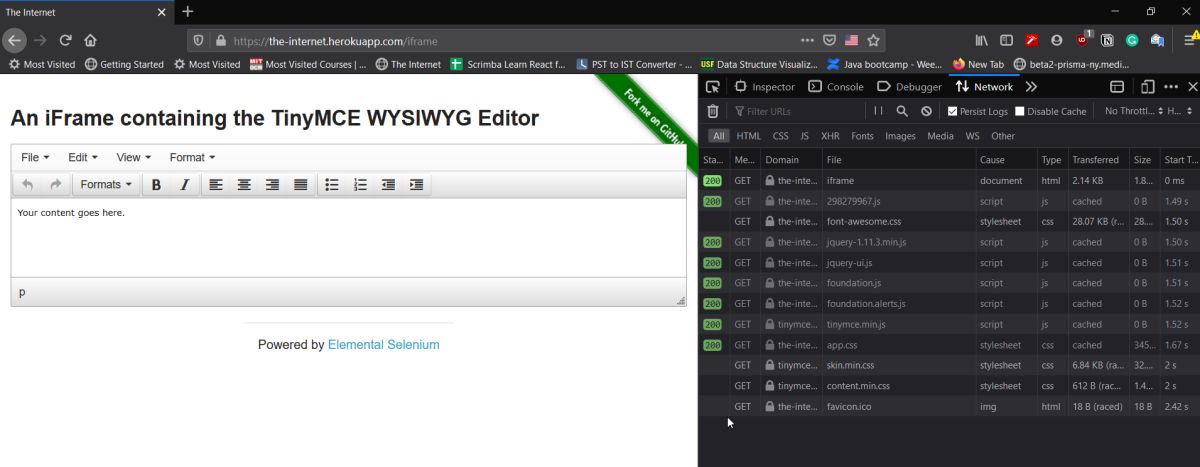Increase indent in the editor toolbar
1200x467 pixels.
[x=416, y=184]
